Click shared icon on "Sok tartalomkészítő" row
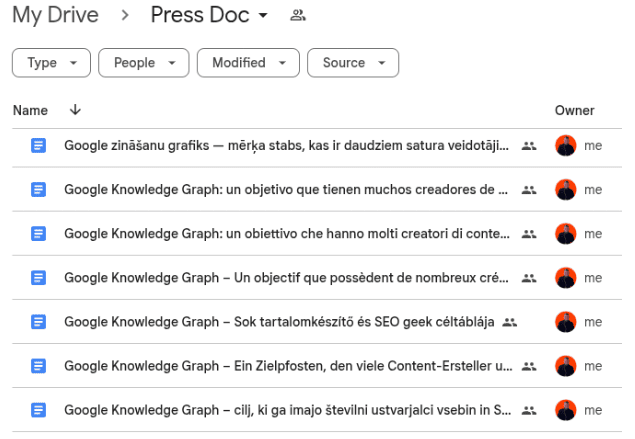Image resolution: width=635 pixels, height=439 pixels. click(x=509, y=322)
